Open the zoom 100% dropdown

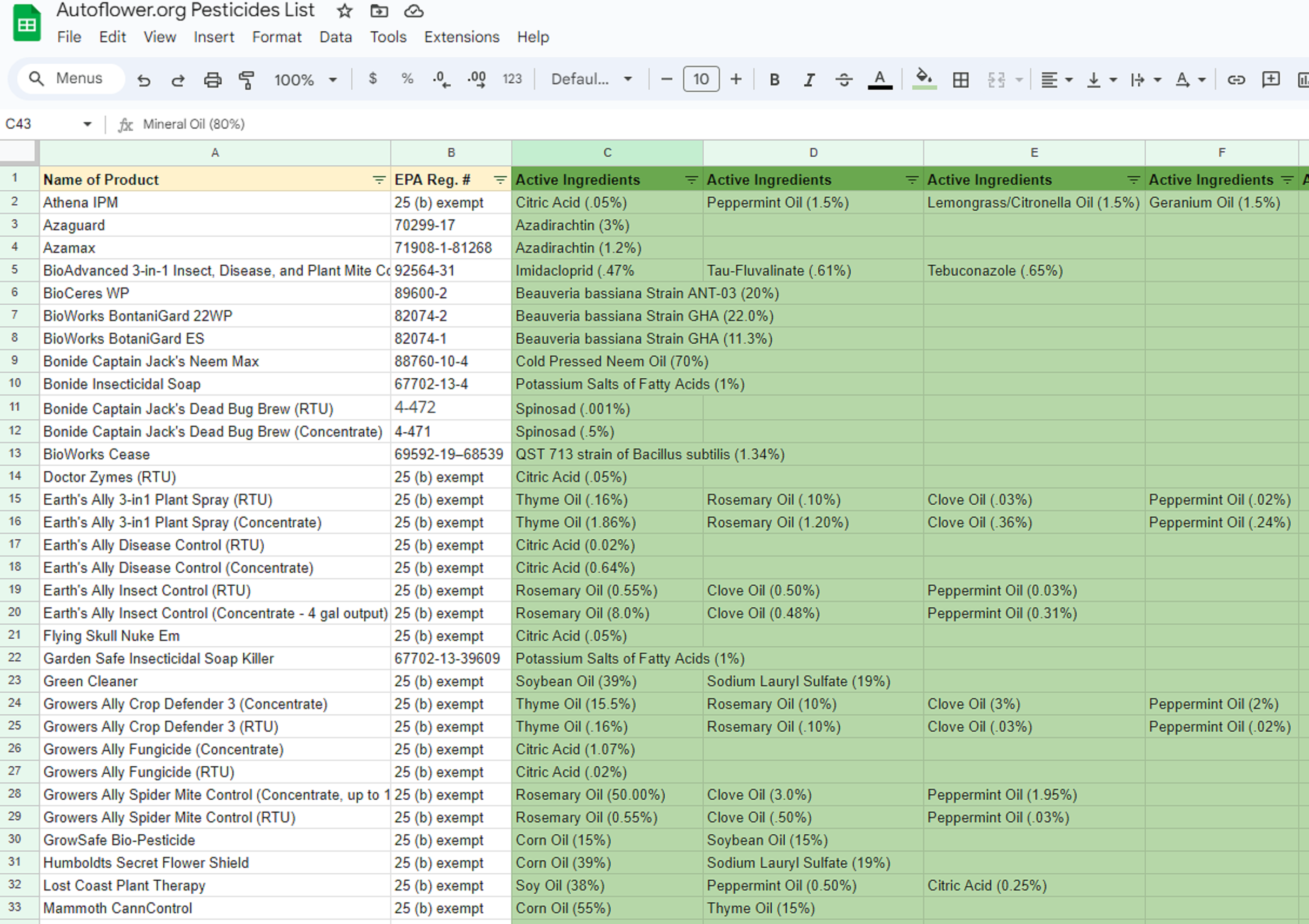(305, 79)
